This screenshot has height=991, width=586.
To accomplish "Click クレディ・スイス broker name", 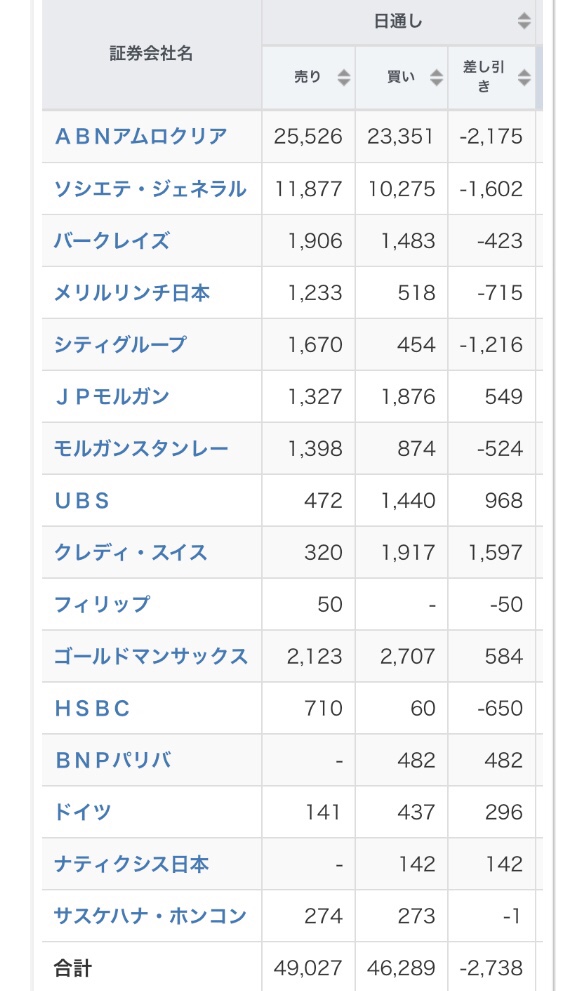I will (x=130, y=552).
